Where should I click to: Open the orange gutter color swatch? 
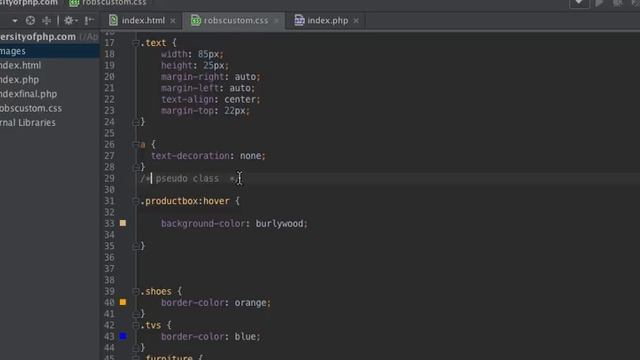pyautogui.click(x=123, y=302)
